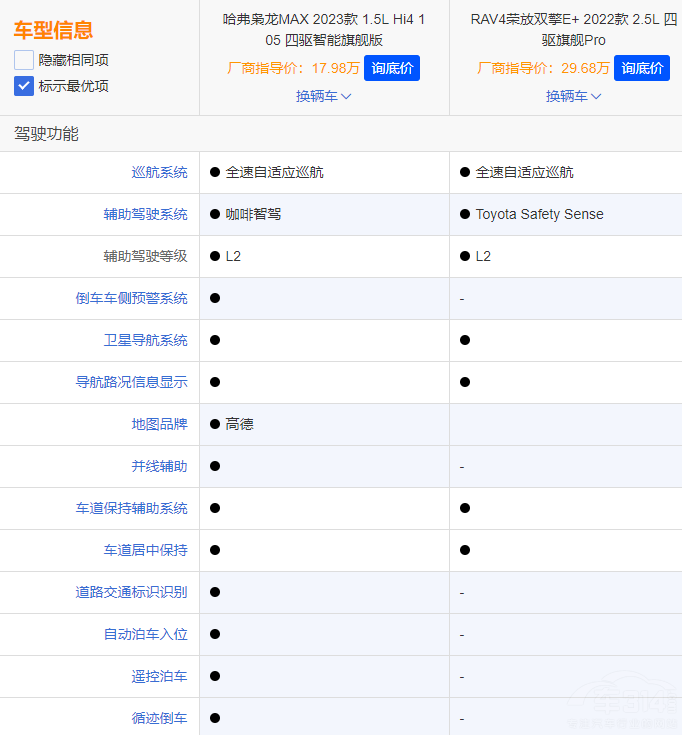Open the 车道居中保持 link

145,550
